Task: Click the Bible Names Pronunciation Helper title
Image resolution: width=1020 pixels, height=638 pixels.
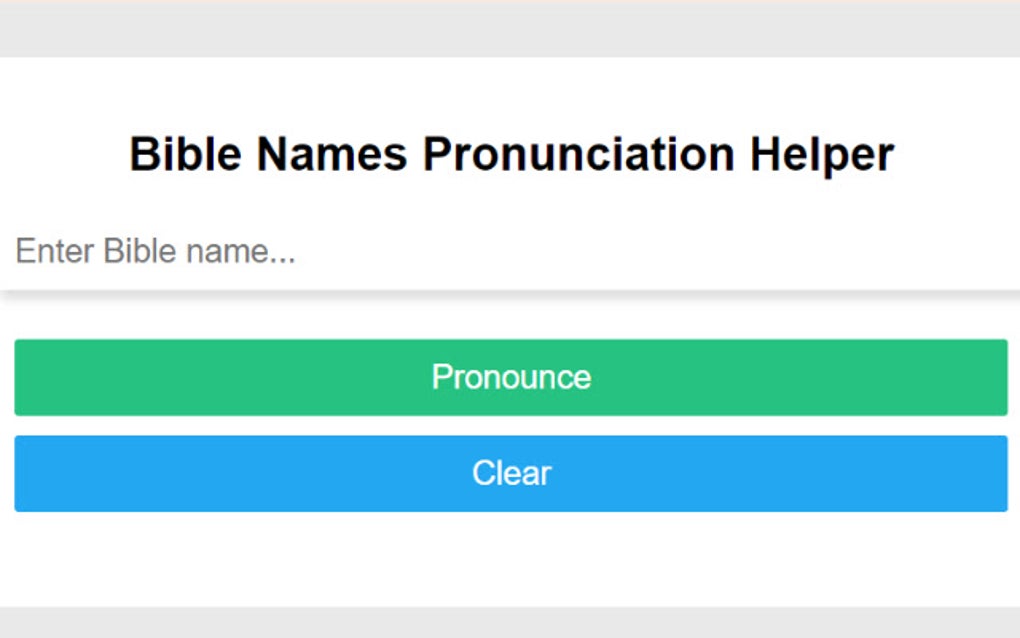Action: click(x=510, y=153)
